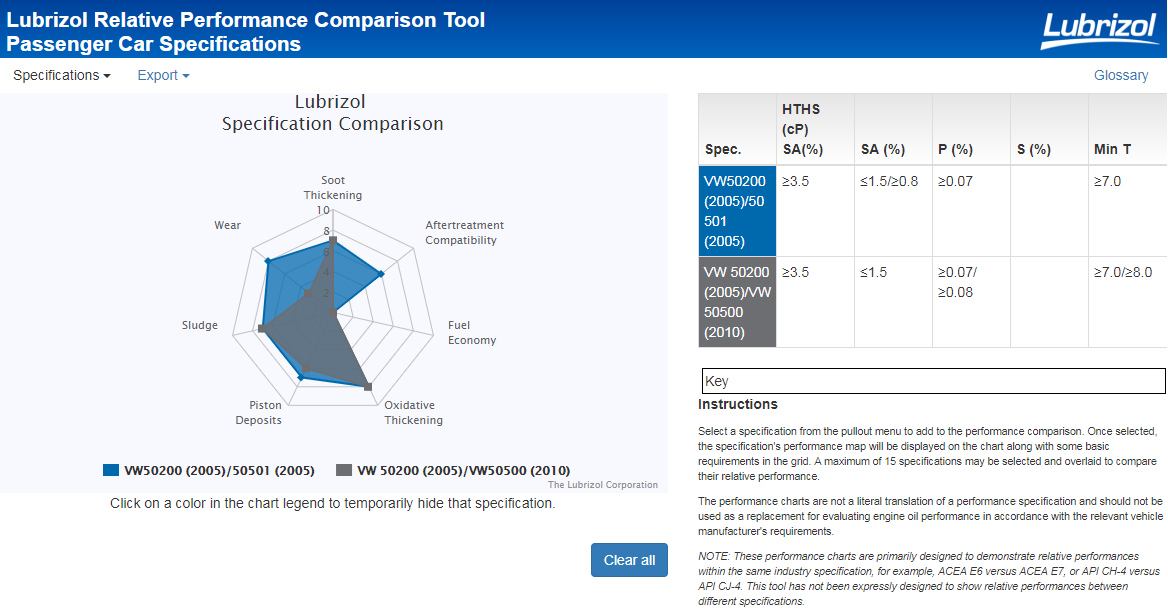
Task: Click the Fuel Economy axis label
Action: pyautogui.click(x=472, y=332)
